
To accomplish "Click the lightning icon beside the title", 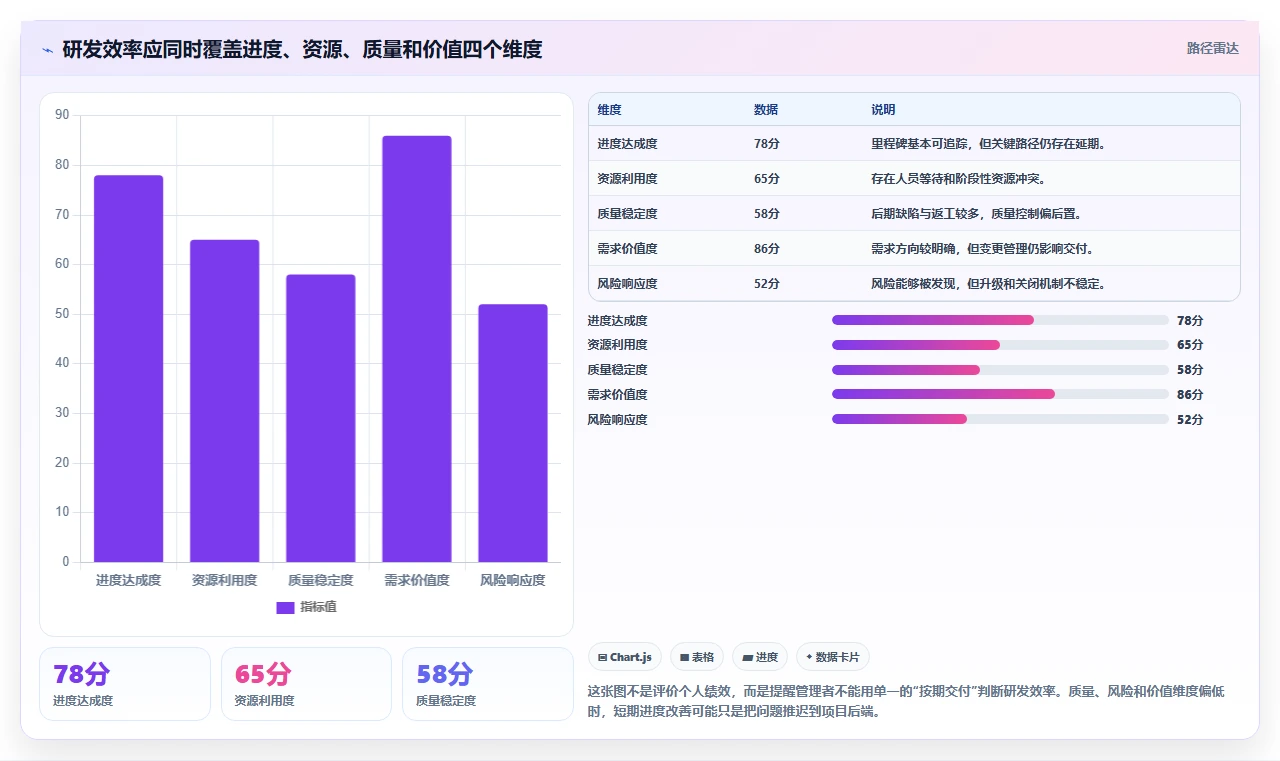I will coord(47,50).
